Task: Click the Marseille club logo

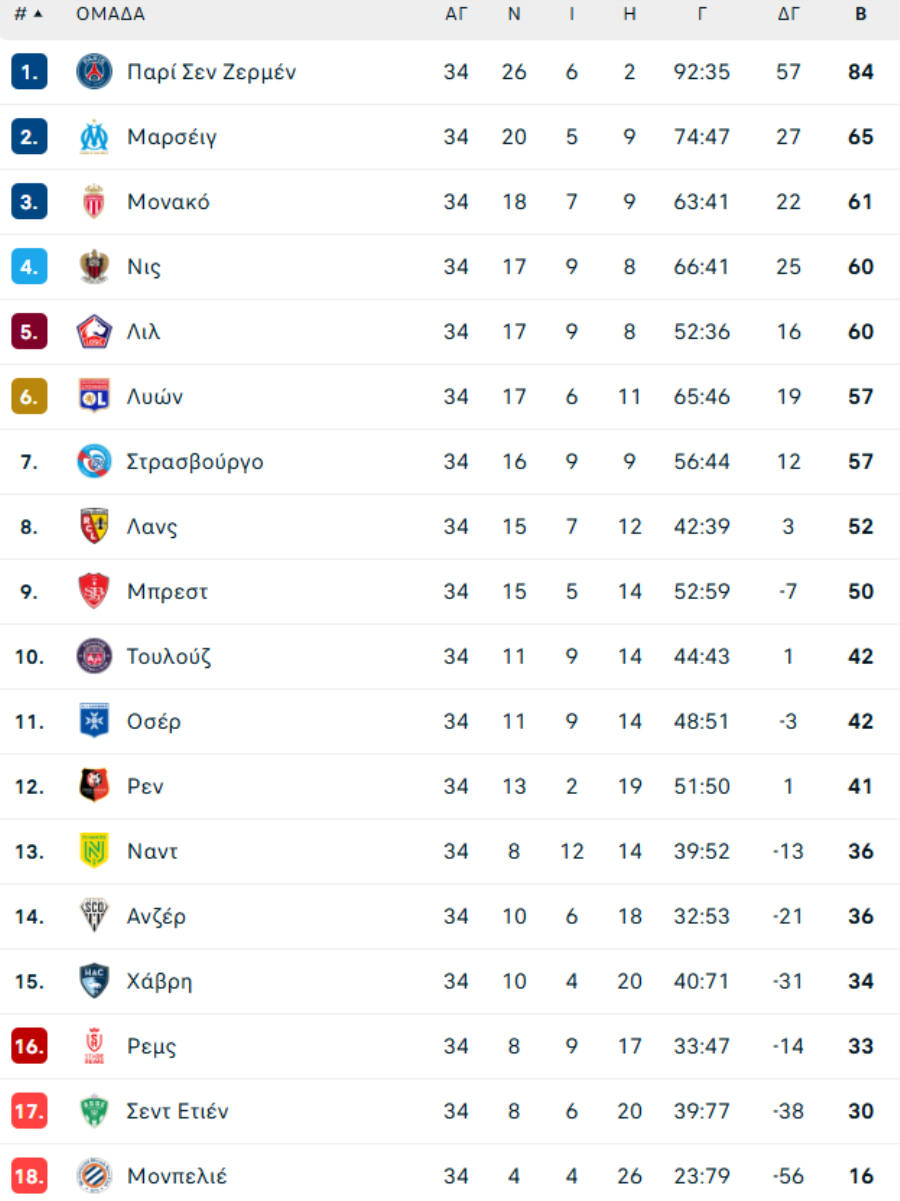Action: (94, 137)
